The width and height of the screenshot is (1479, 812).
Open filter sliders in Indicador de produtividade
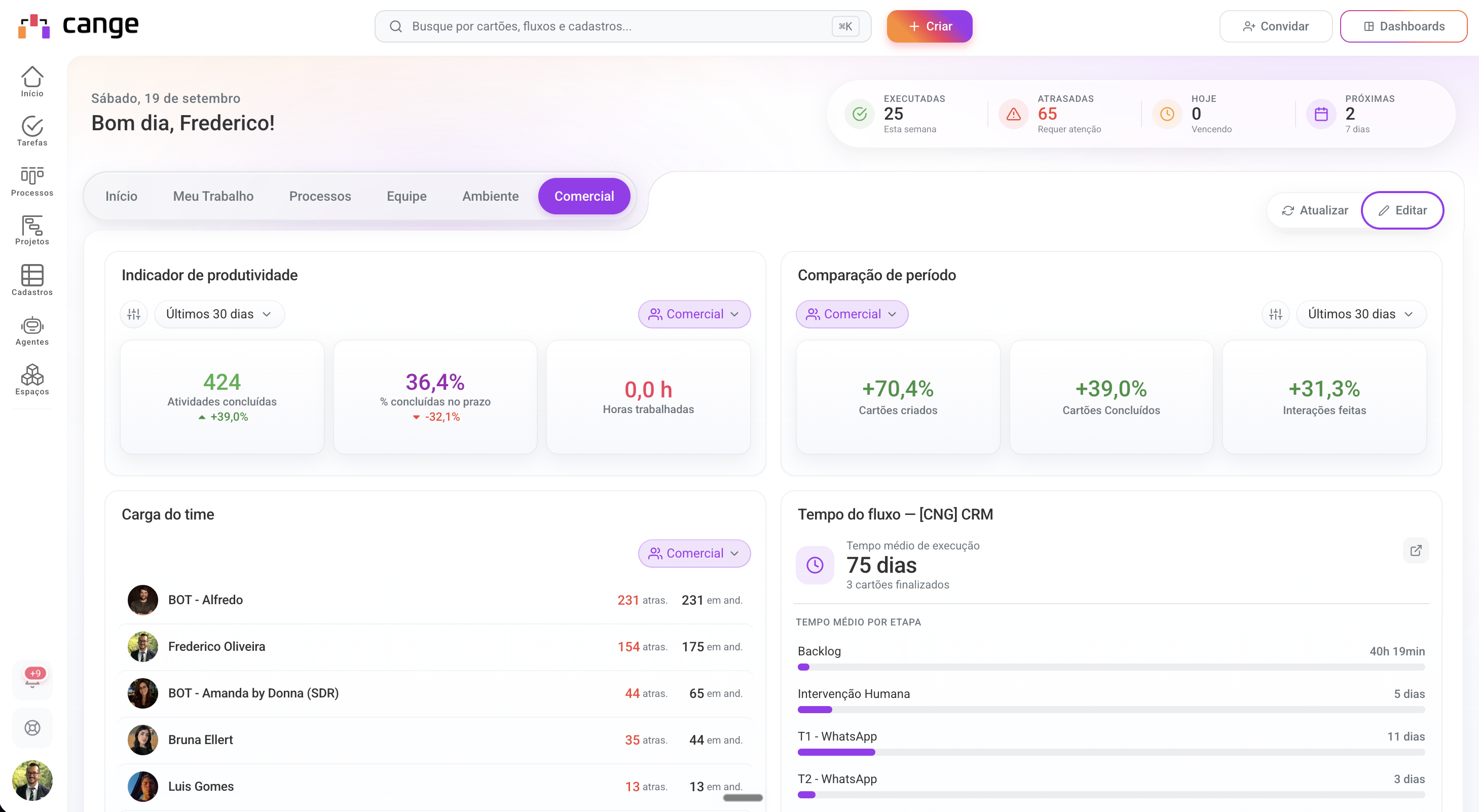coord(134,314)
